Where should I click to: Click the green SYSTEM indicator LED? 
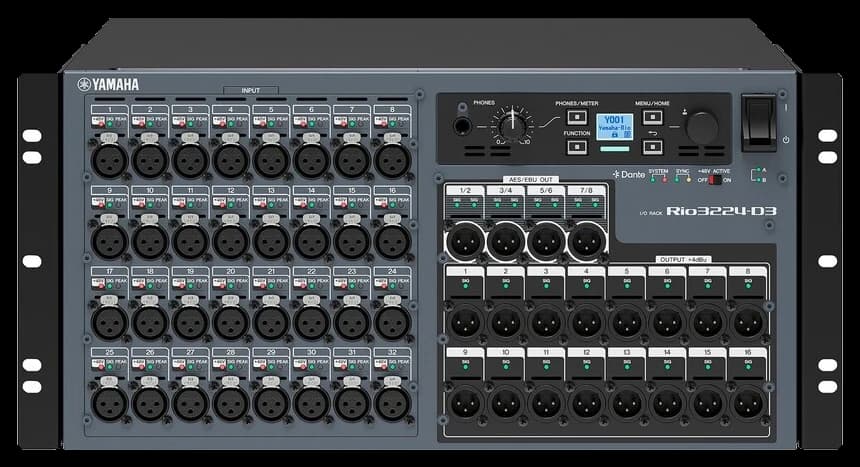tap(653, 179)
